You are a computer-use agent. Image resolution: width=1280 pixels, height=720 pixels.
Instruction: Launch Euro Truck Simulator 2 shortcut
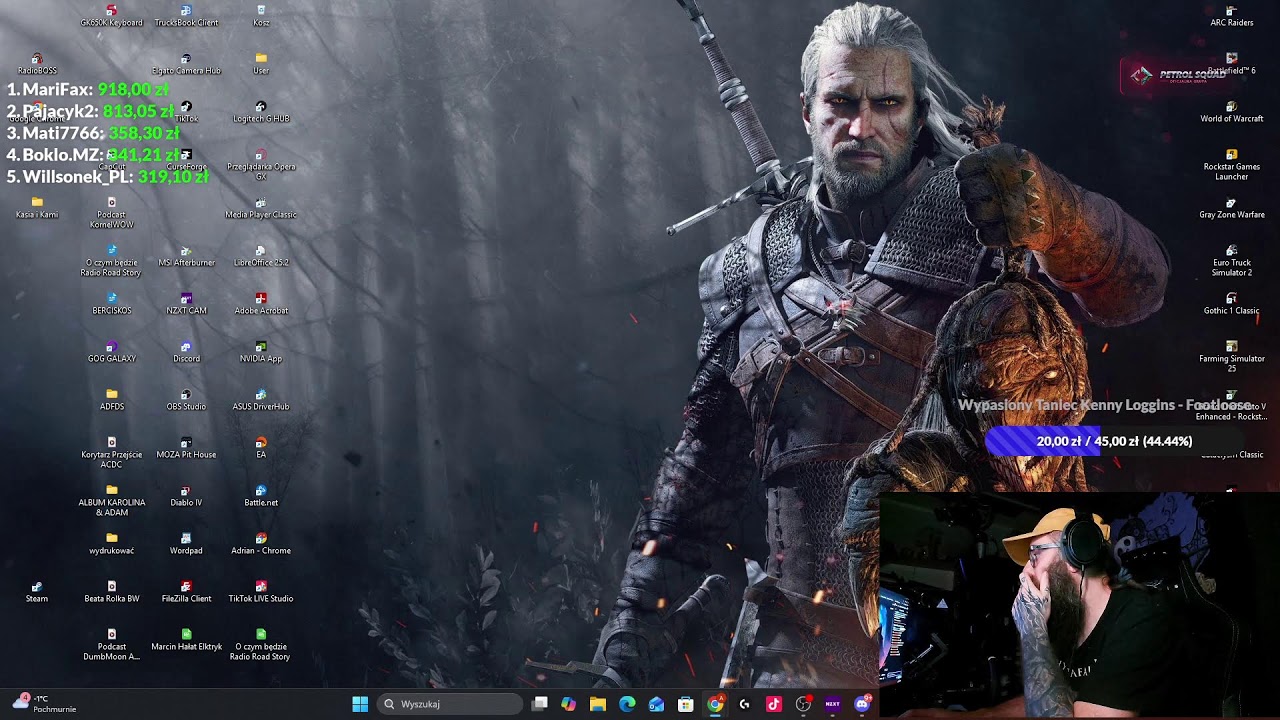click(1232, 261)
